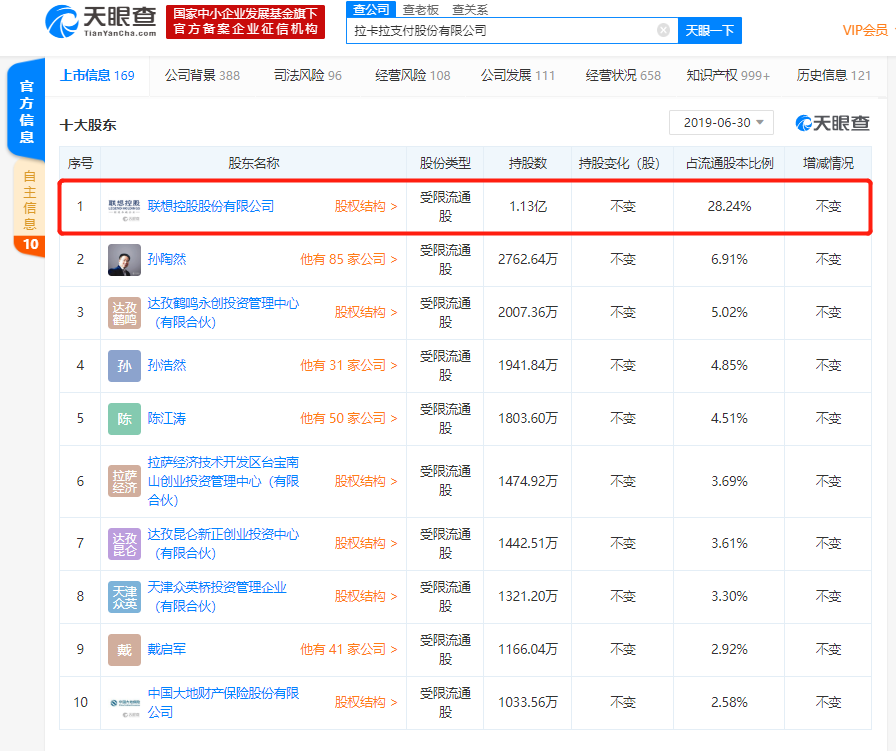
Task: Clear the search box with the X icon
Action: click(663, 30)
